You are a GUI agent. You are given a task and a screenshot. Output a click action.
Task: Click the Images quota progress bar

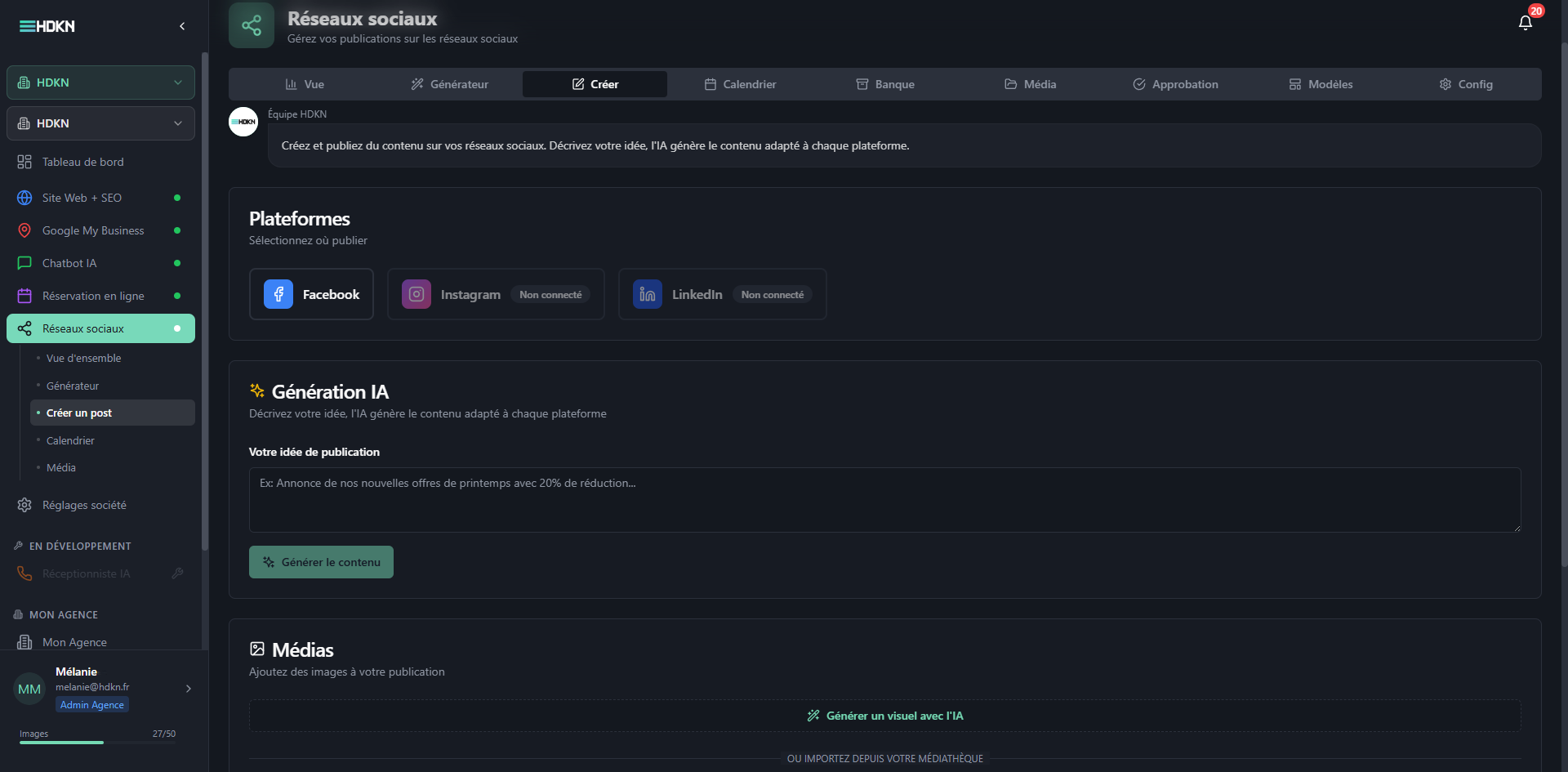point(97,743)
